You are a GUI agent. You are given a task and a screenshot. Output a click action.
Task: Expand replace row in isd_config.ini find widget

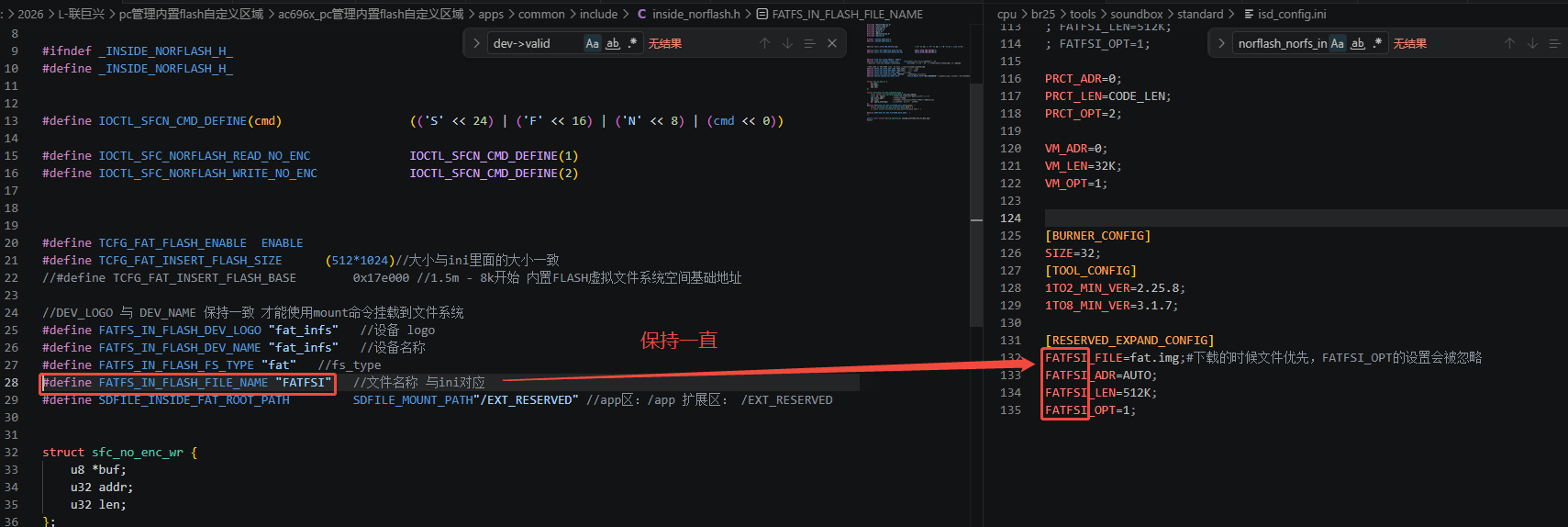coord(1221,43)
